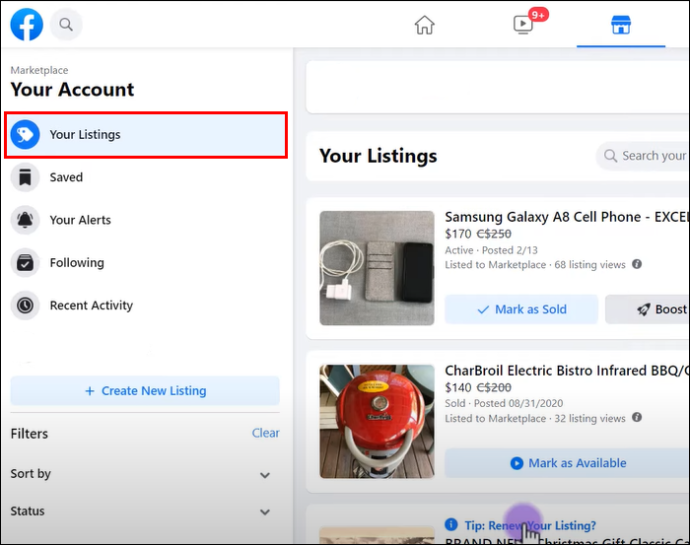This screenshot has height=545, width=690.
Task: Select the Marketplace storefront tab icon
Action: point(621,25)
